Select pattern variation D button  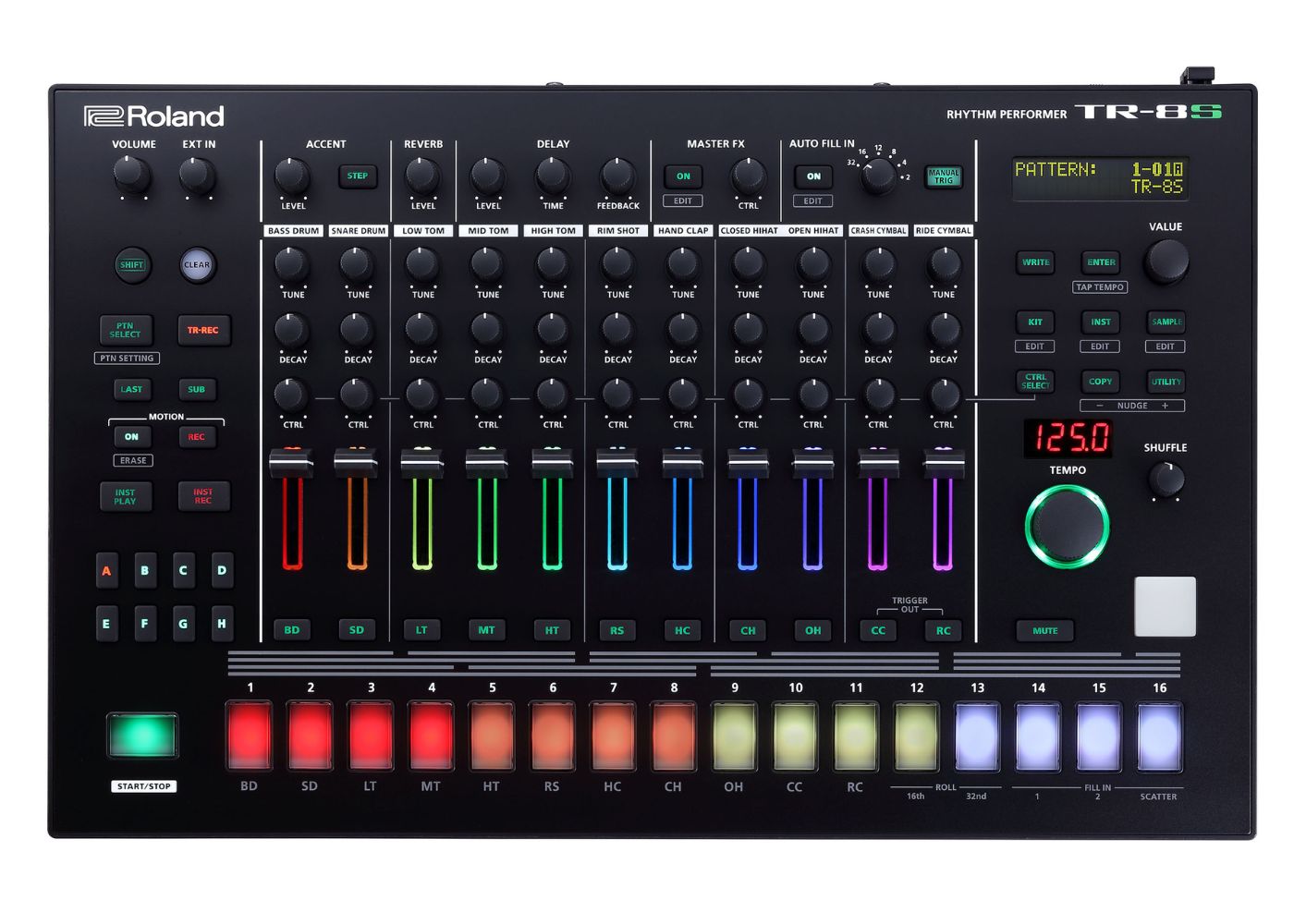click(222, 571)
